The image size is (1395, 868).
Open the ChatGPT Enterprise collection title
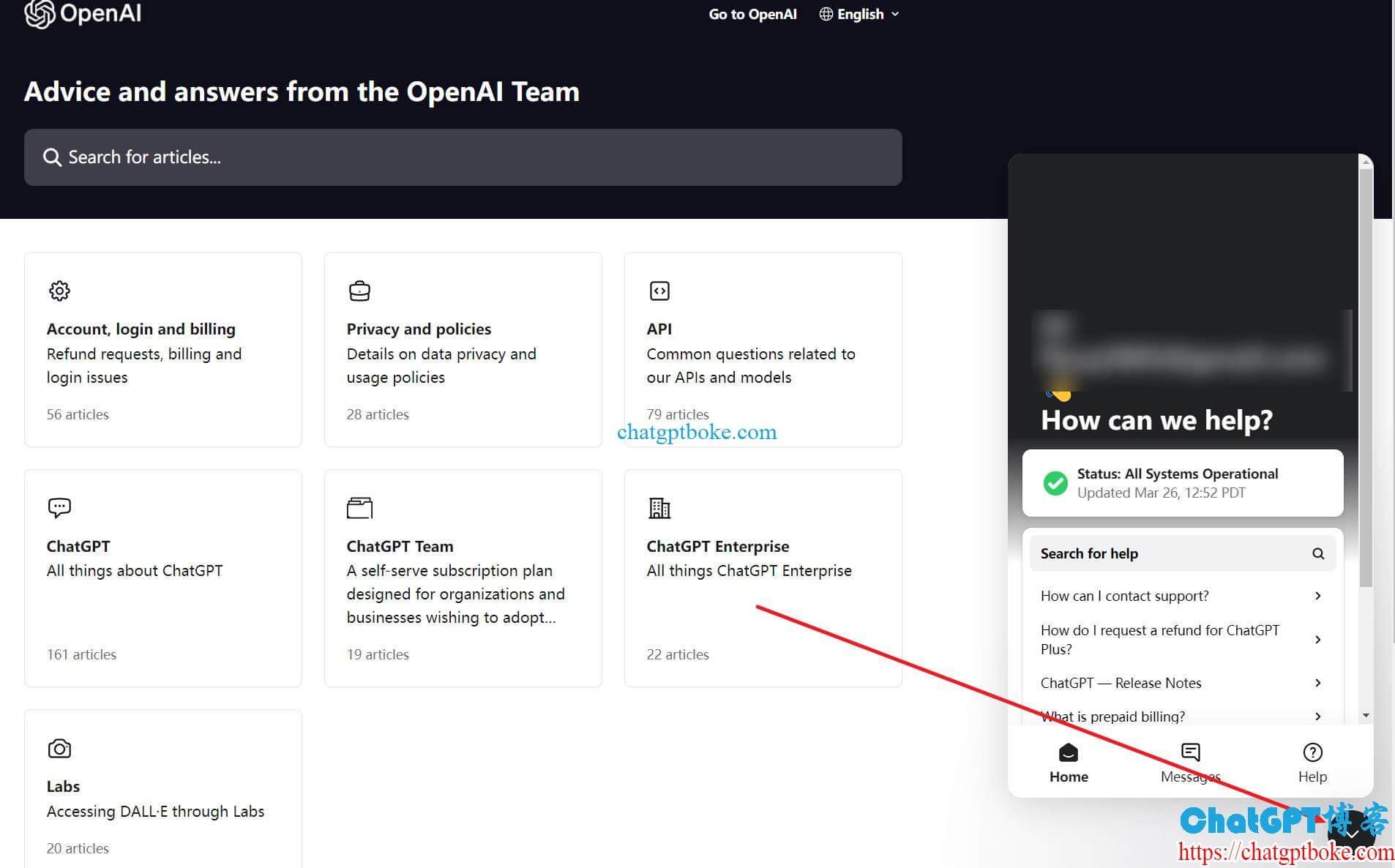pos(718,547)
